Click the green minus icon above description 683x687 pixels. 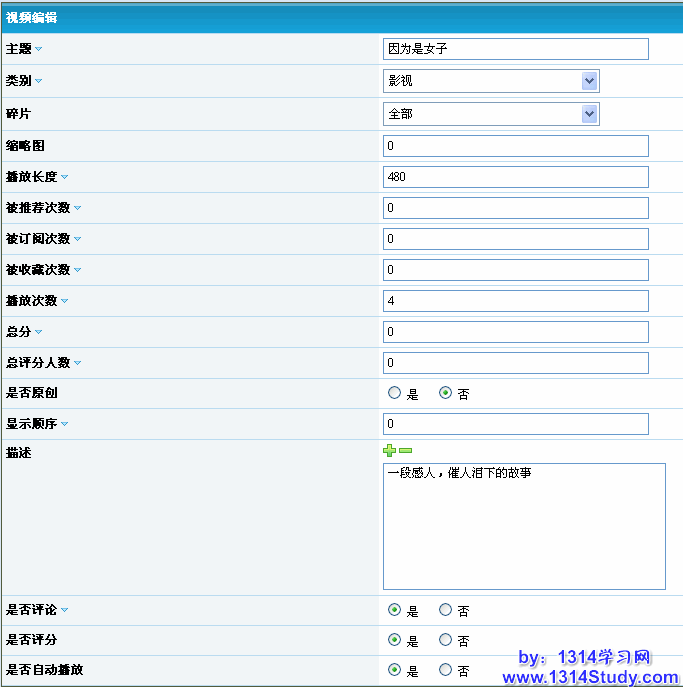point(405,452)
